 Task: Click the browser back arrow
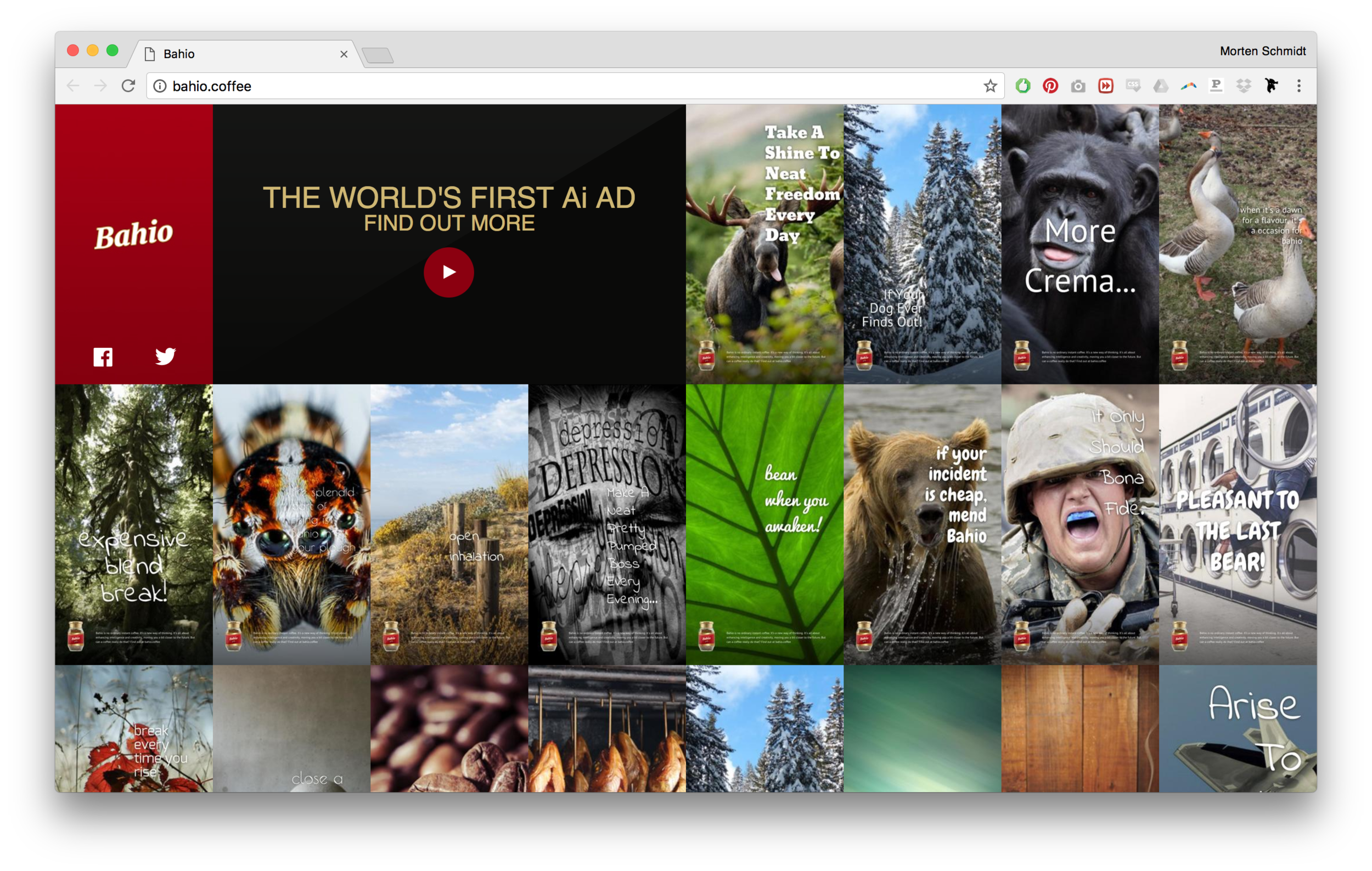tap(73, 86)
